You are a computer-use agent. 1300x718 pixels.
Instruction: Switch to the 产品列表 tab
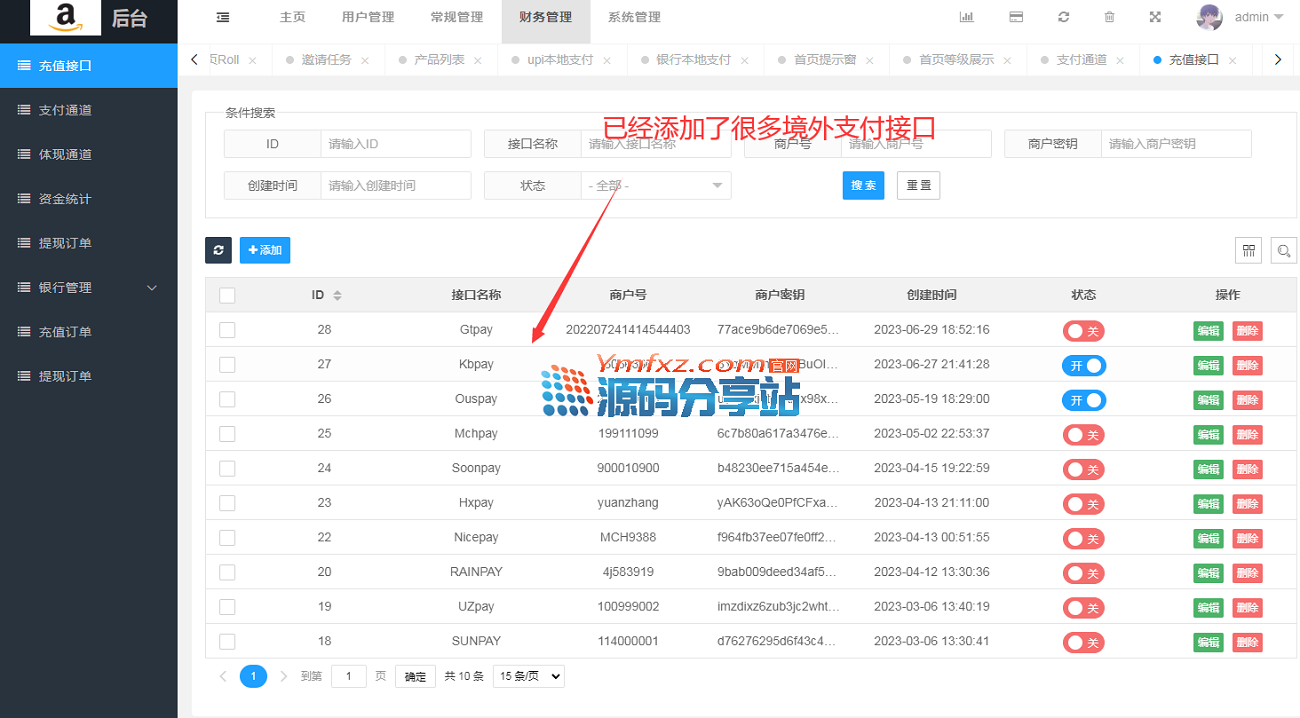click(x=439, y=60)
